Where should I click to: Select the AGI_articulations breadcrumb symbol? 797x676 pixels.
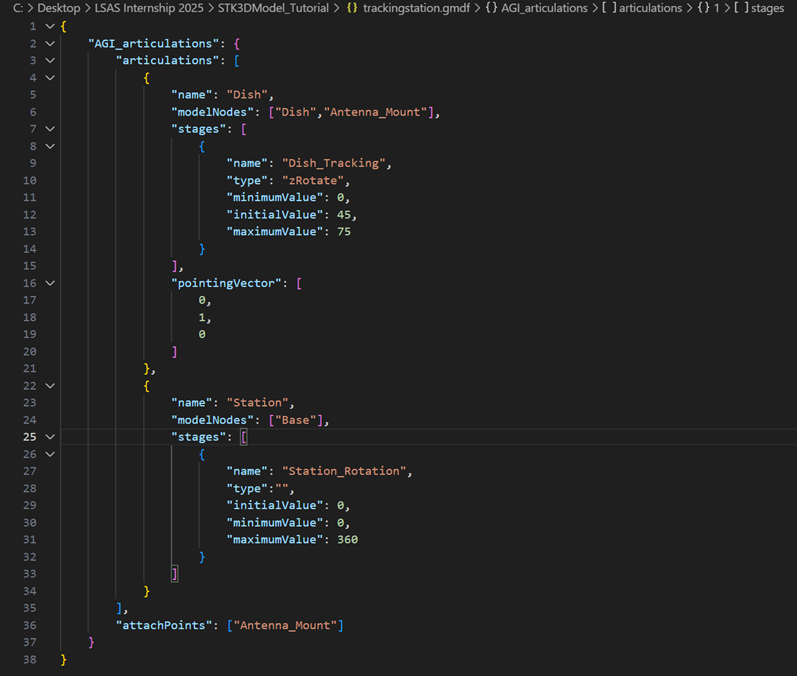[x=544, y=8]
